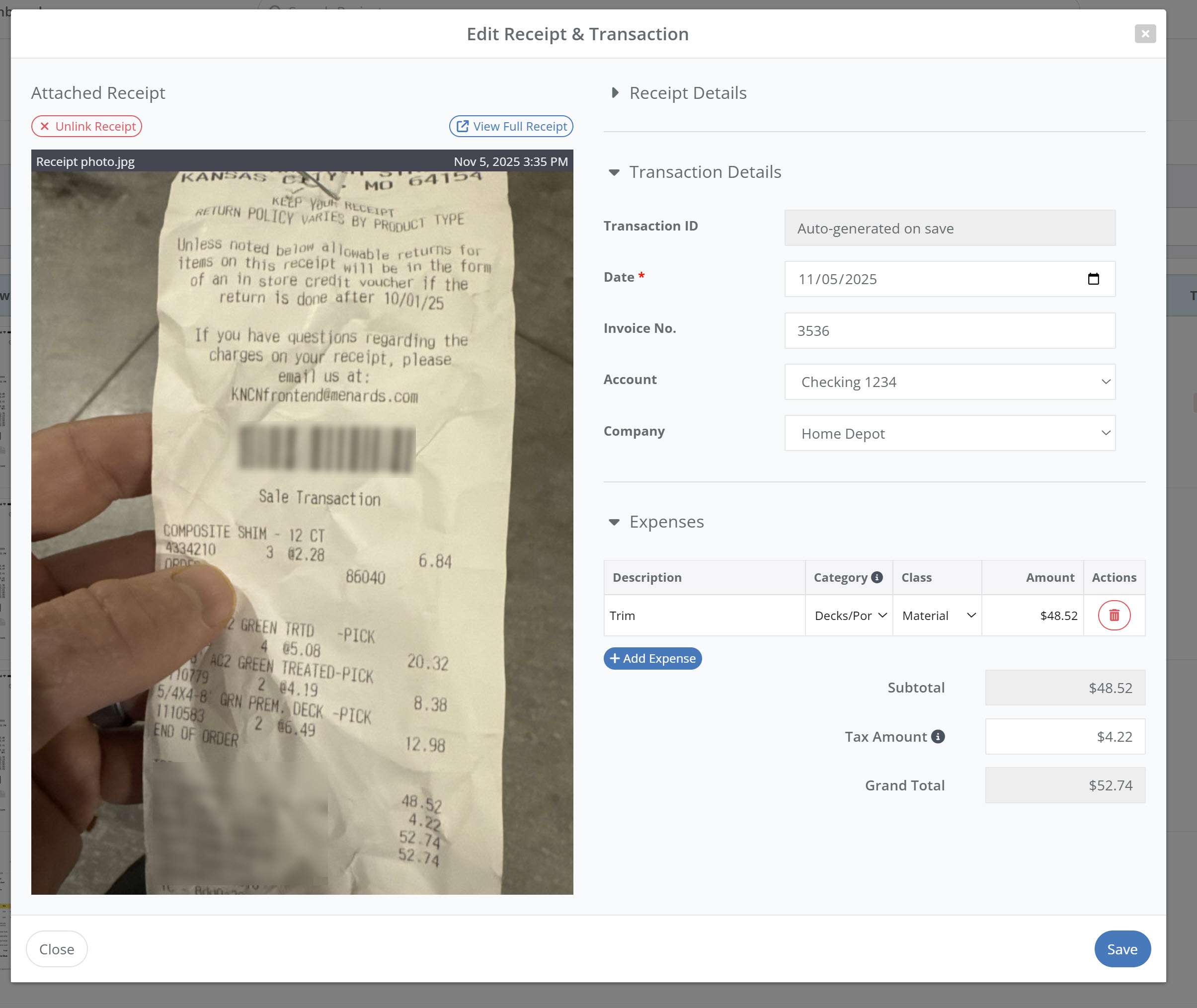
Task: Click the Invoice No. input field
Action: coord(950,331)
